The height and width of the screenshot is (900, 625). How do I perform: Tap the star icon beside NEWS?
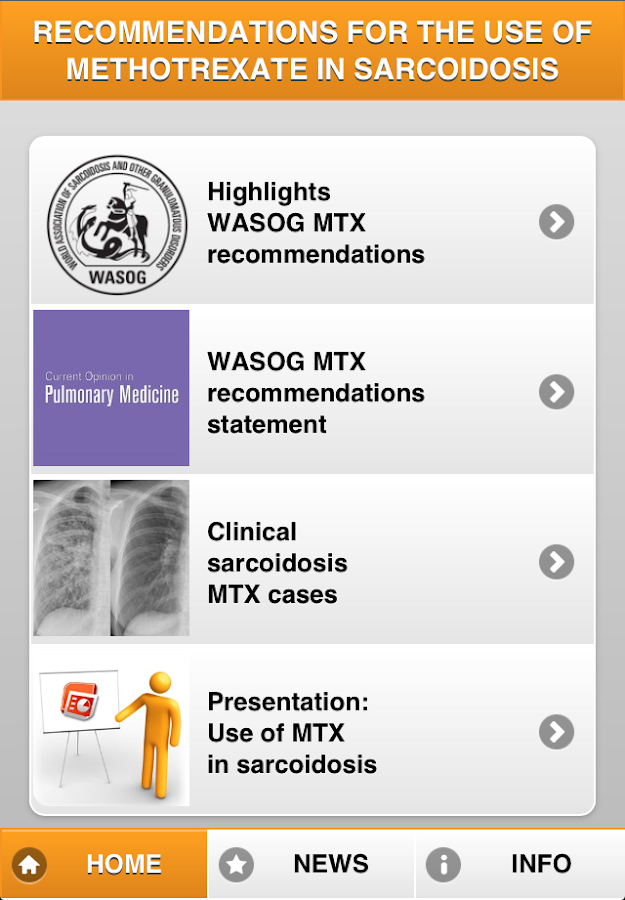point(237,865)
